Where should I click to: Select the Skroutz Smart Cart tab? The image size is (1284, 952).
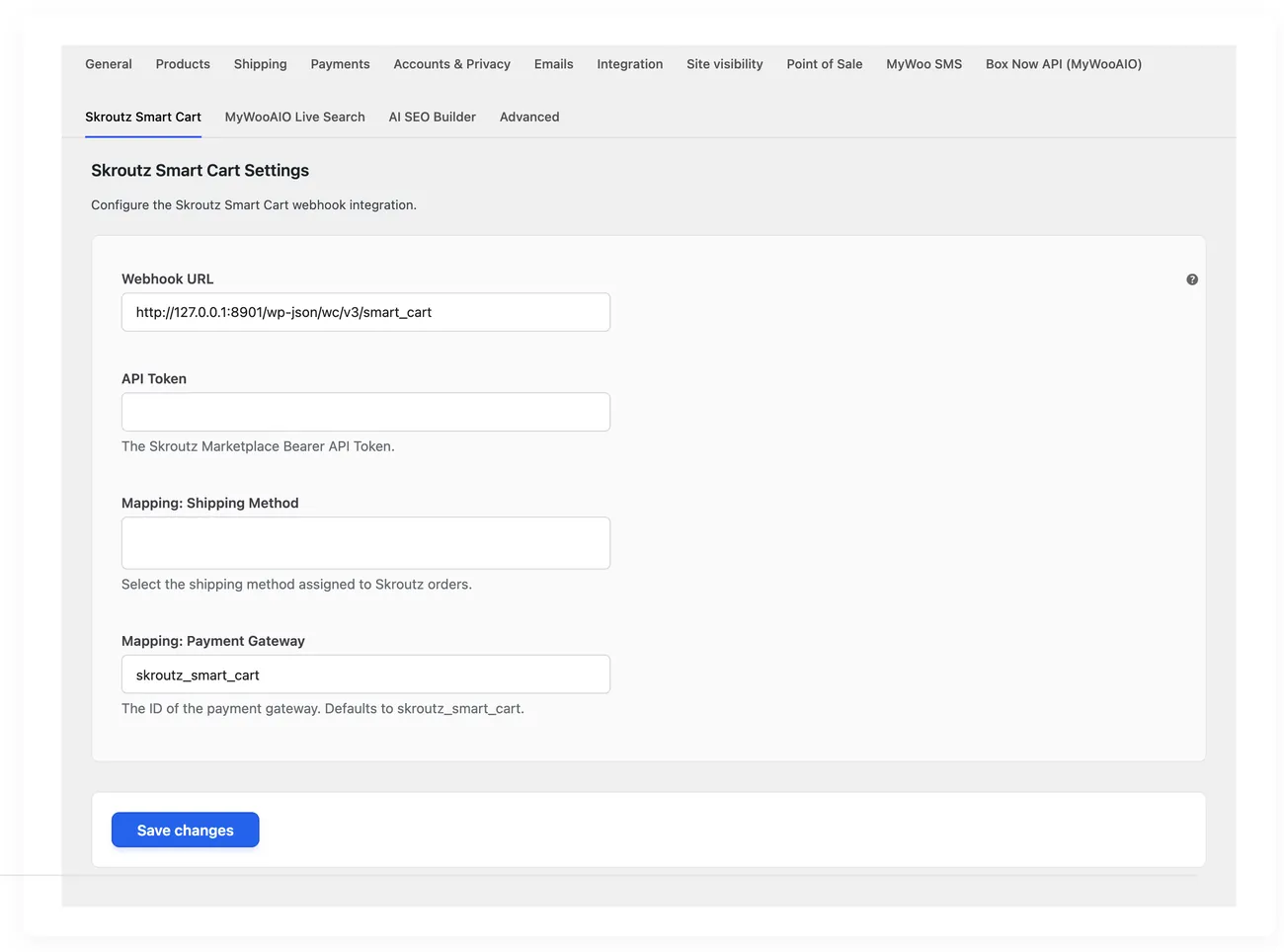[x=143, y=117]
